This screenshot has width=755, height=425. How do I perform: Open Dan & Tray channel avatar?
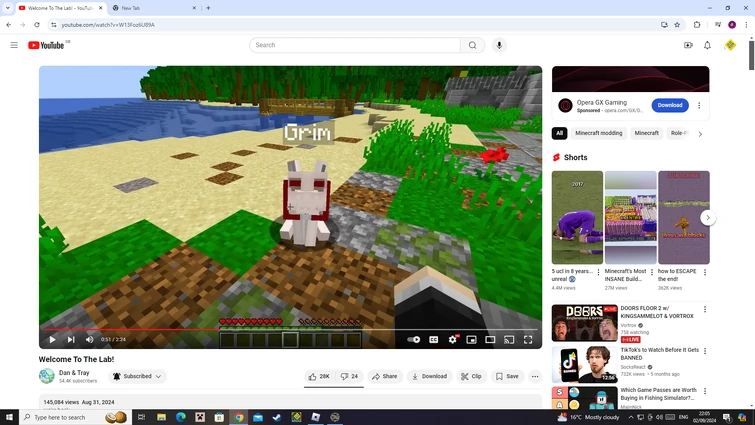[x=47, y=376]
